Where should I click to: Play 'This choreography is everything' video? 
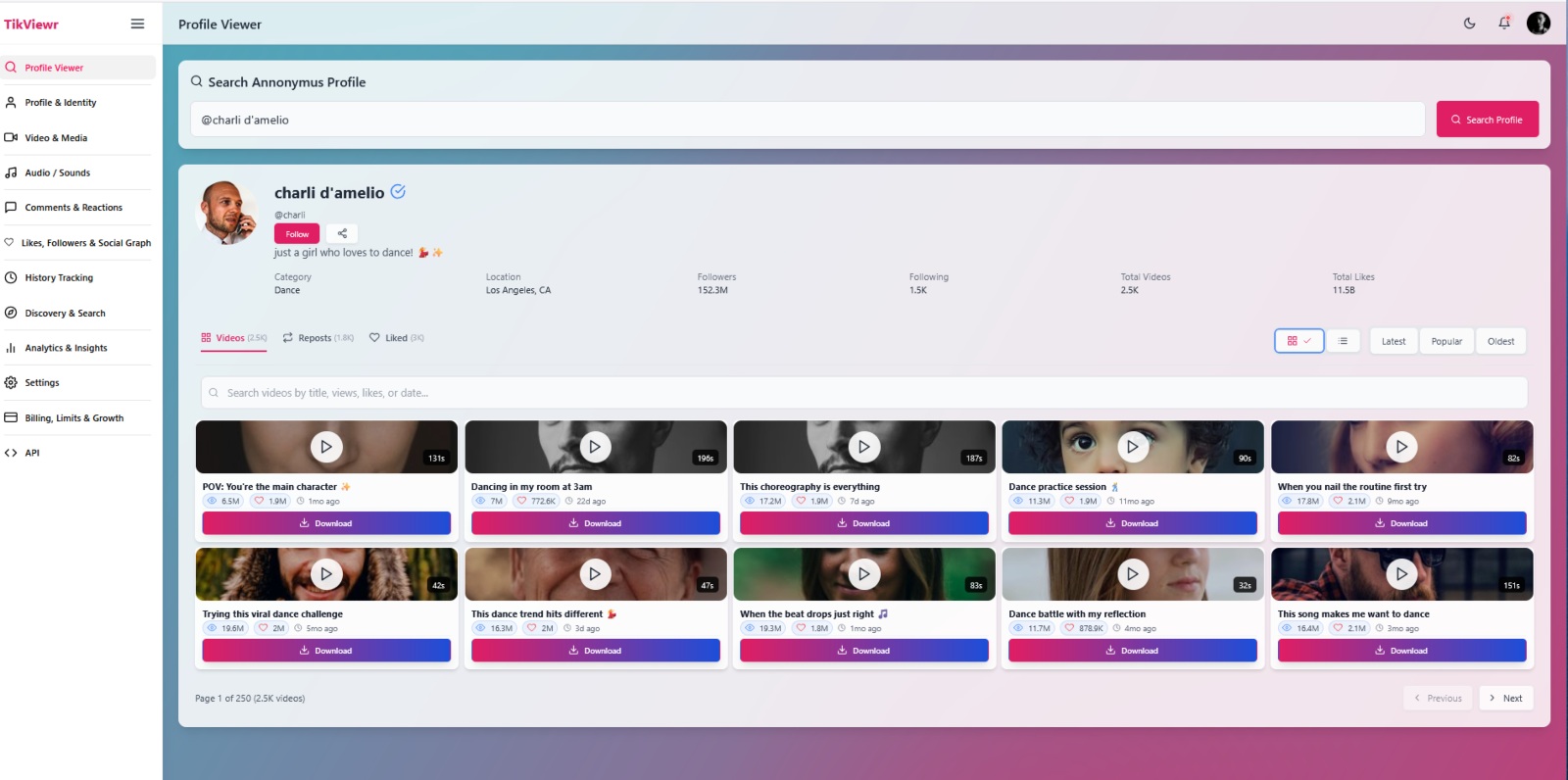click(x=863, y=447)
